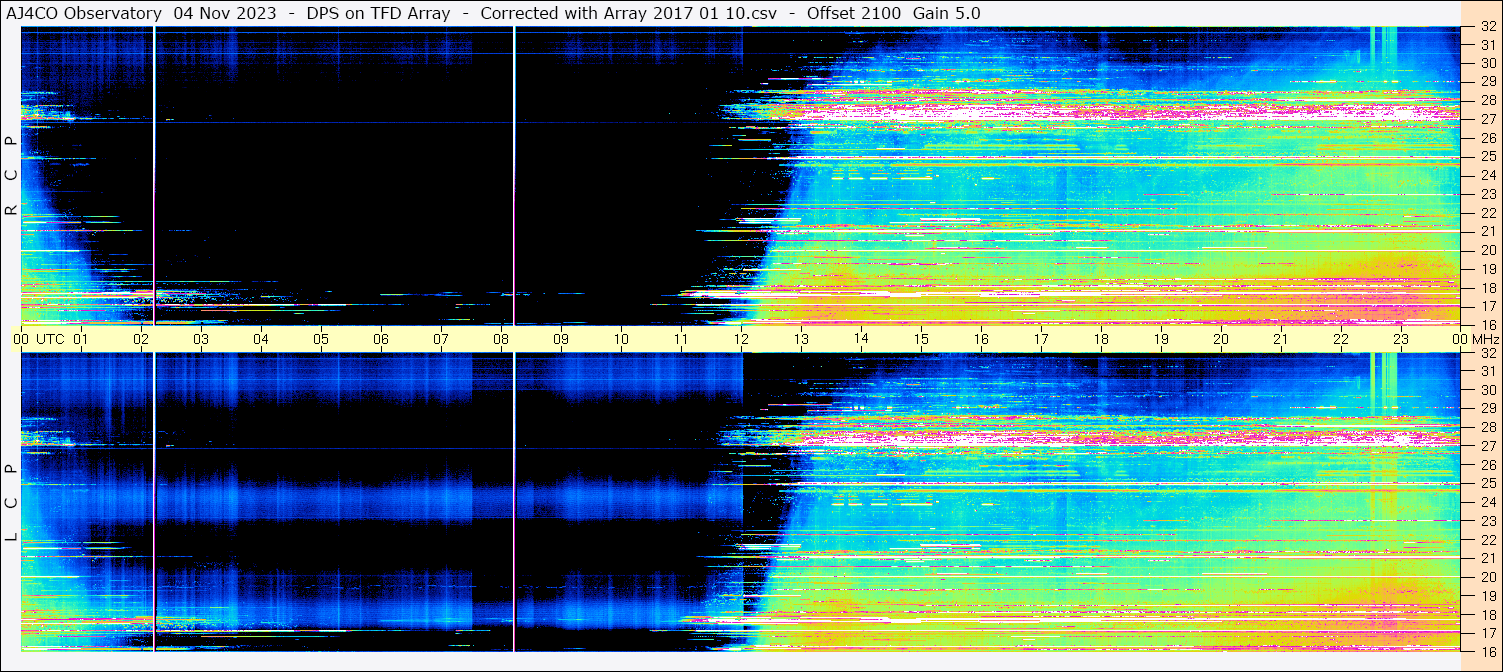Click the vertical marker line near 02 UTC in LCP panel
1503x672 pixels.
pos(155,500)
